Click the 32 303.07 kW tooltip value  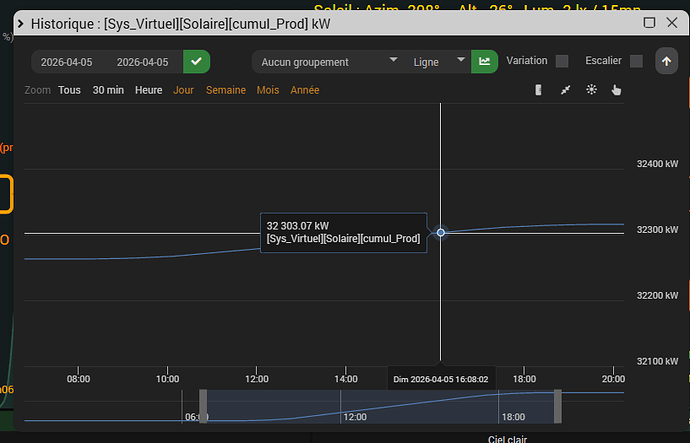coord(297,226)
